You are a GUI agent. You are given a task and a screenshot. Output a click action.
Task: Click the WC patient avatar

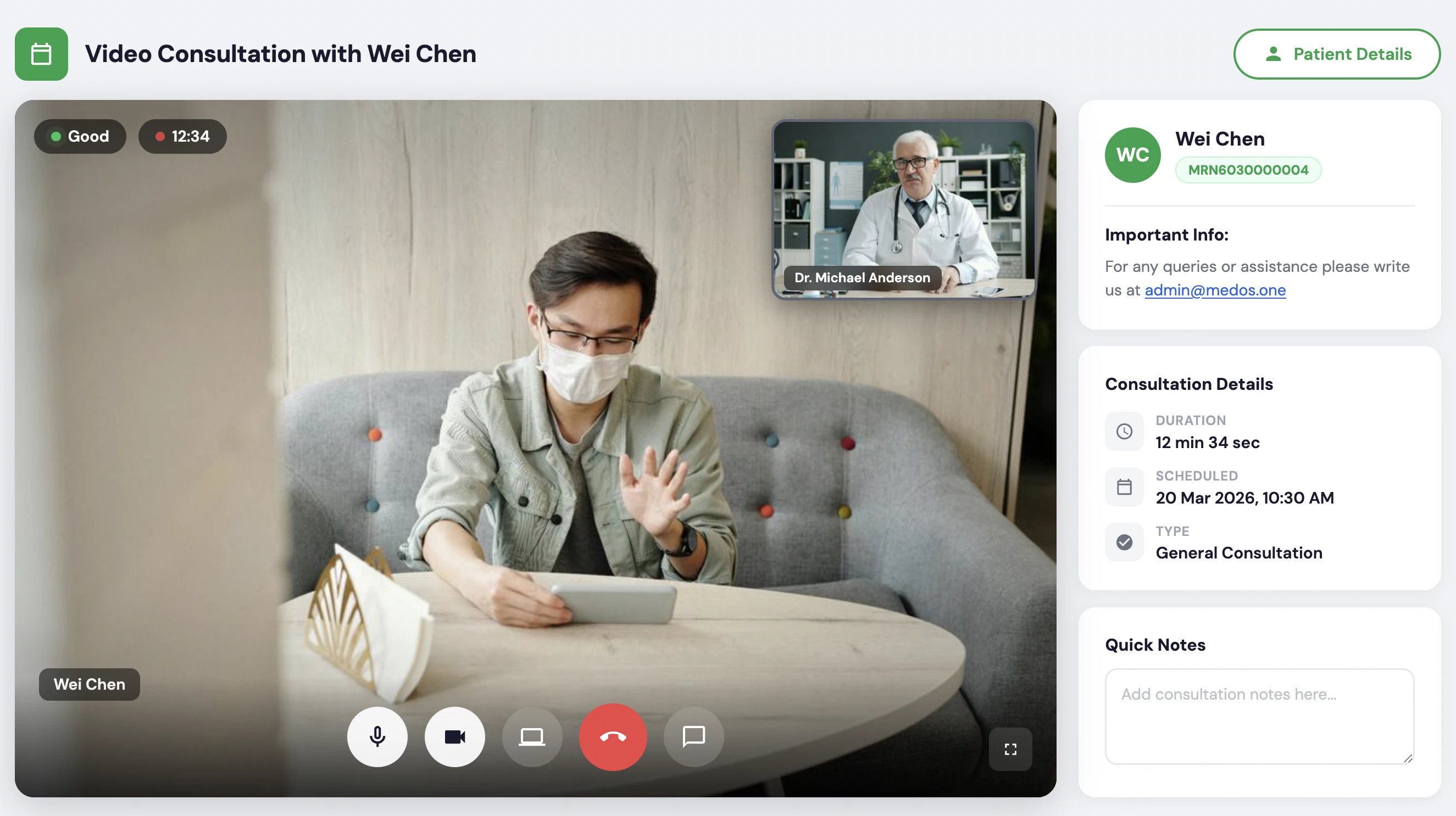point(1132,155)
